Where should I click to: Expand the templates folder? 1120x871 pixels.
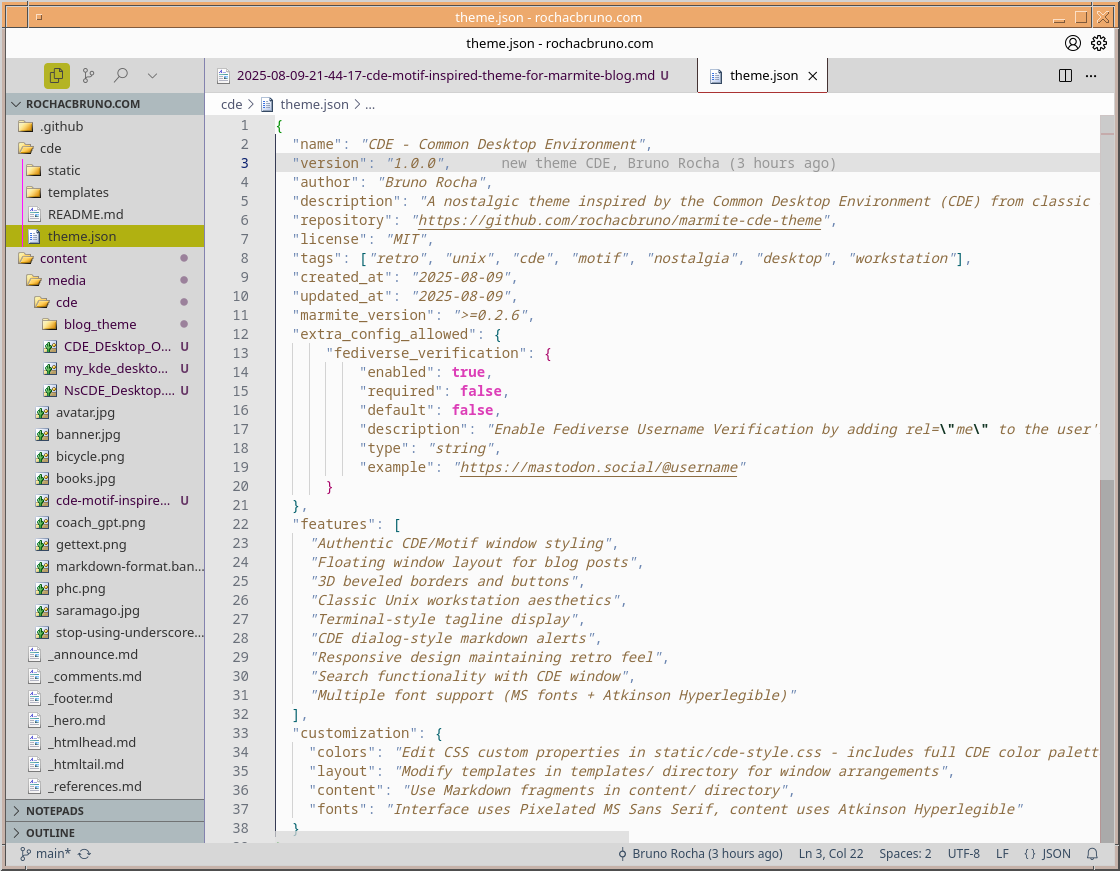105,192
